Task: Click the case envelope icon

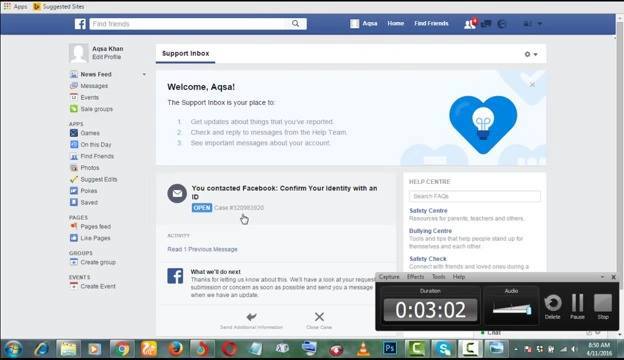Action: (177, 194)
